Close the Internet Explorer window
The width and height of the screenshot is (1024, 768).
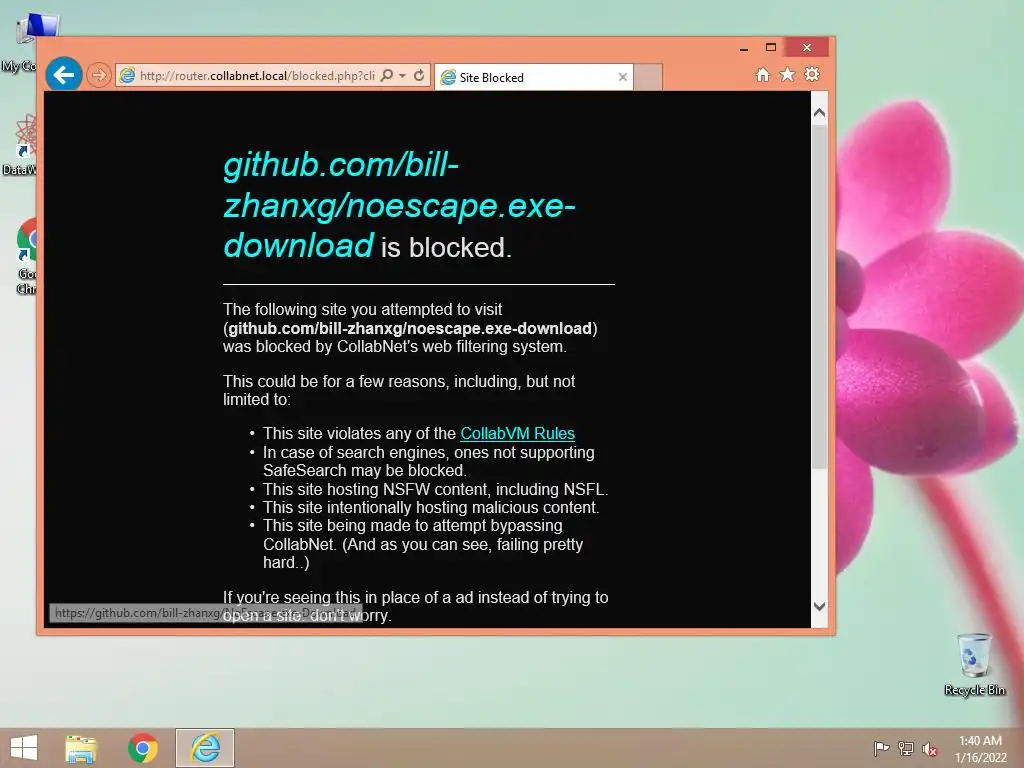coord(807,48)
